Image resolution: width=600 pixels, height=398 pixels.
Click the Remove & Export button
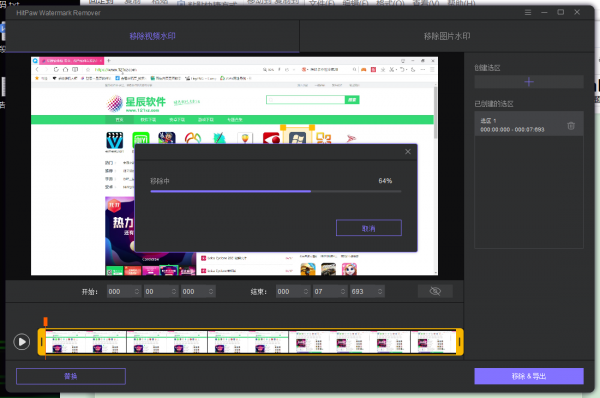coord(529,376)
